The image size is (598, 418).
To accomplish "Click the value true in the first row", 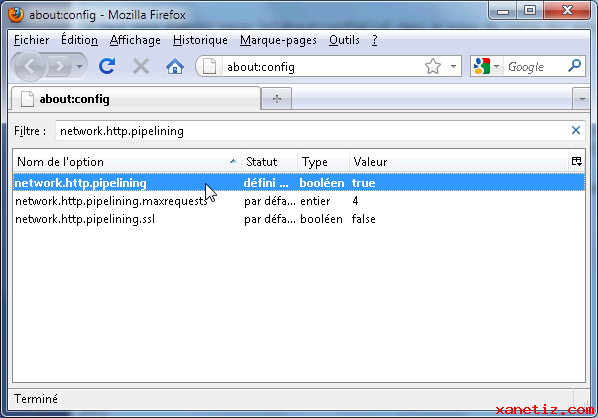I will point(363,183).
